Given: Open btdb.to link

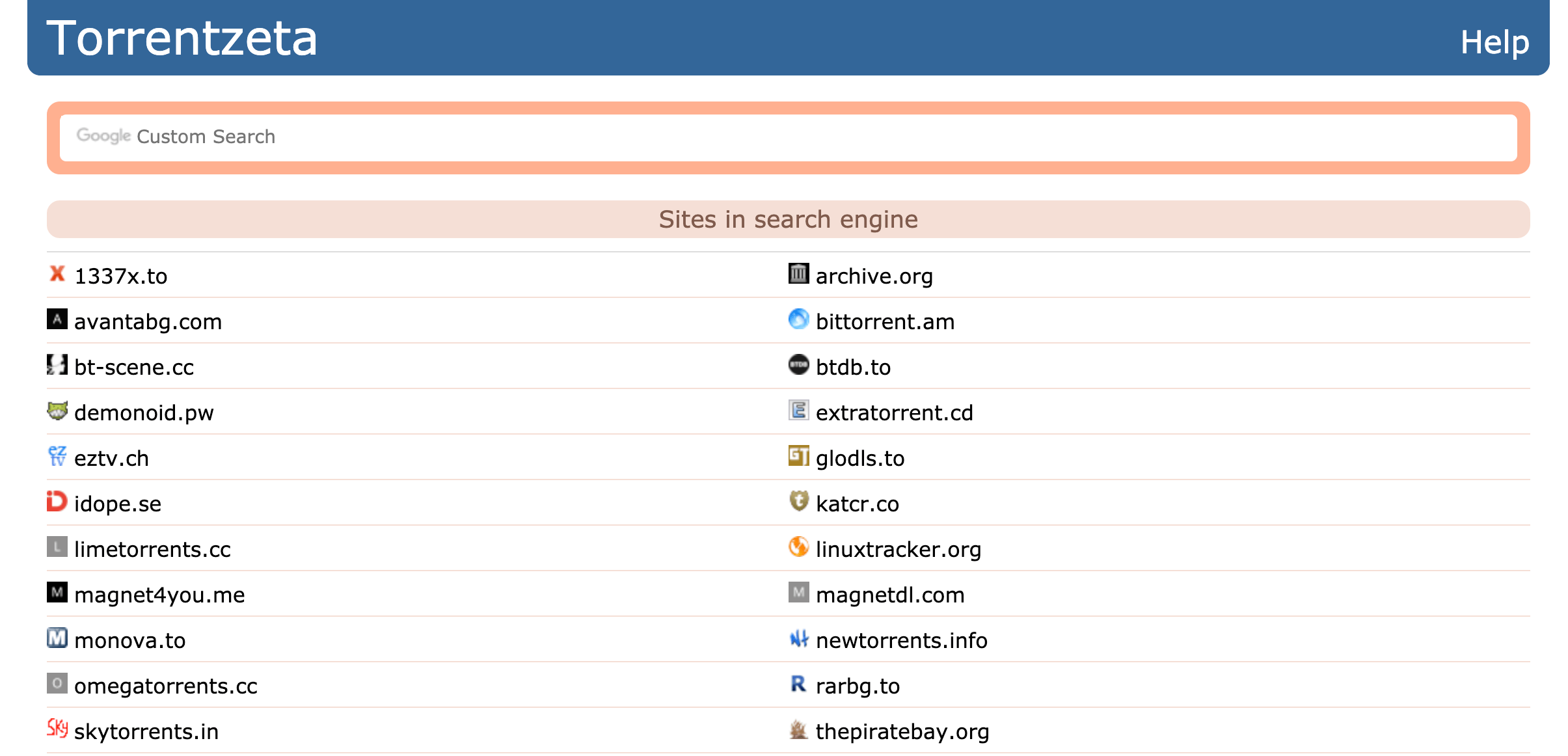Looking at the screenshot, I should pyautogui.click(x=854, y=367).
